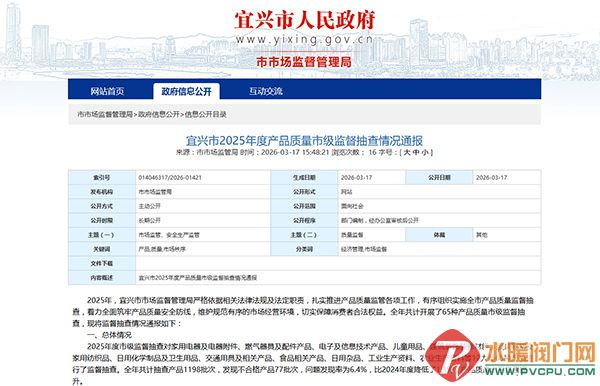Screen dimensions: 600x386
Task: Click the 文件下载 label cell
Action: [102, 263]
